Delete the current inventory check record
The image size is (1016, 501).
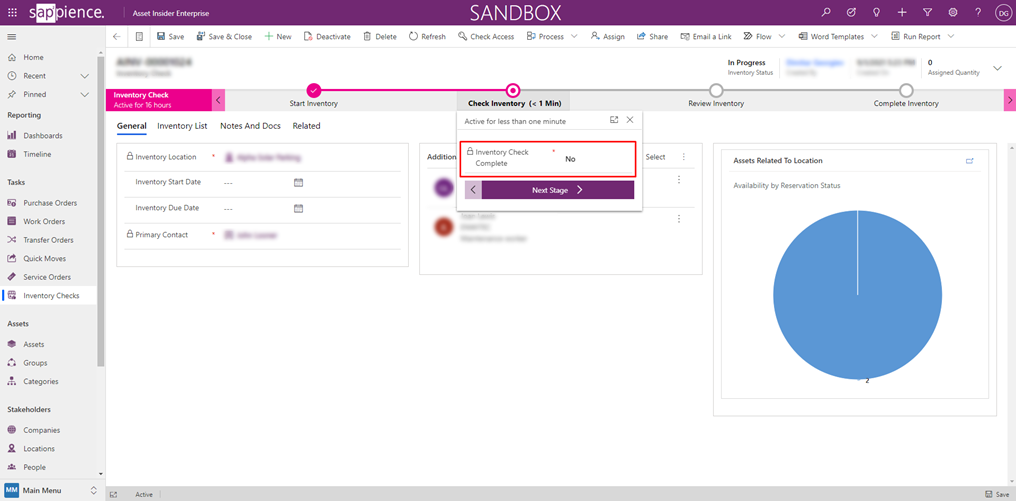[379, 36]
